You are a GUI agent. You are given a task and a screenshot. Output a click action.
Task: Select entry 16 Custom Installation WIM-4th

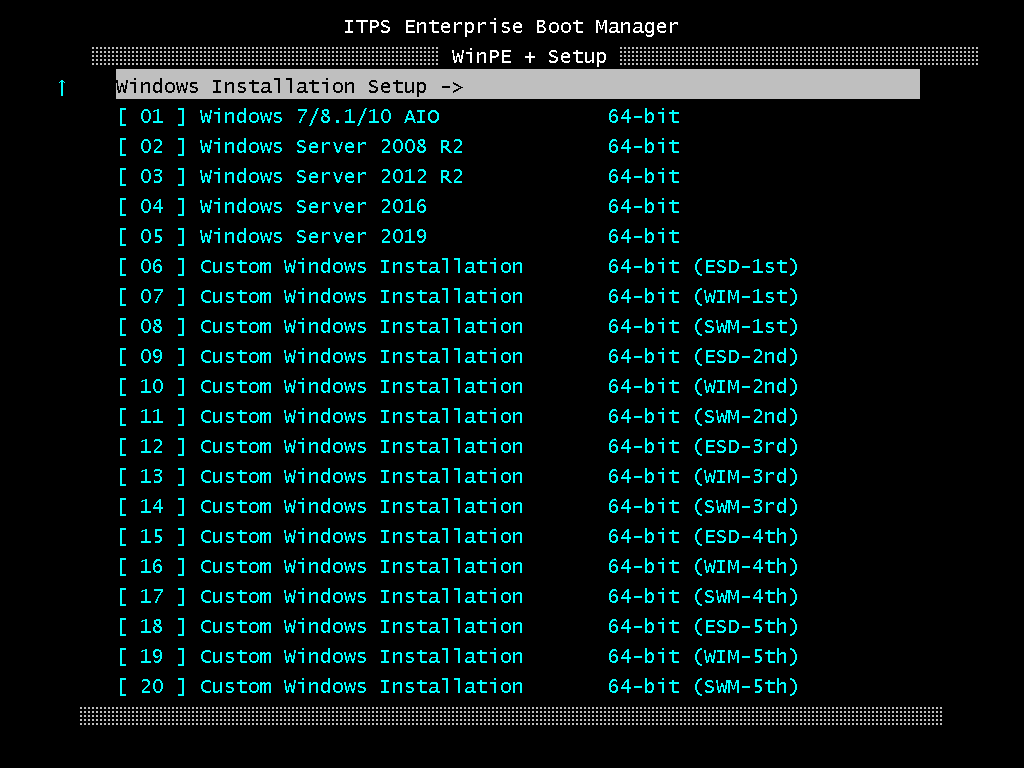coord(458,568)
